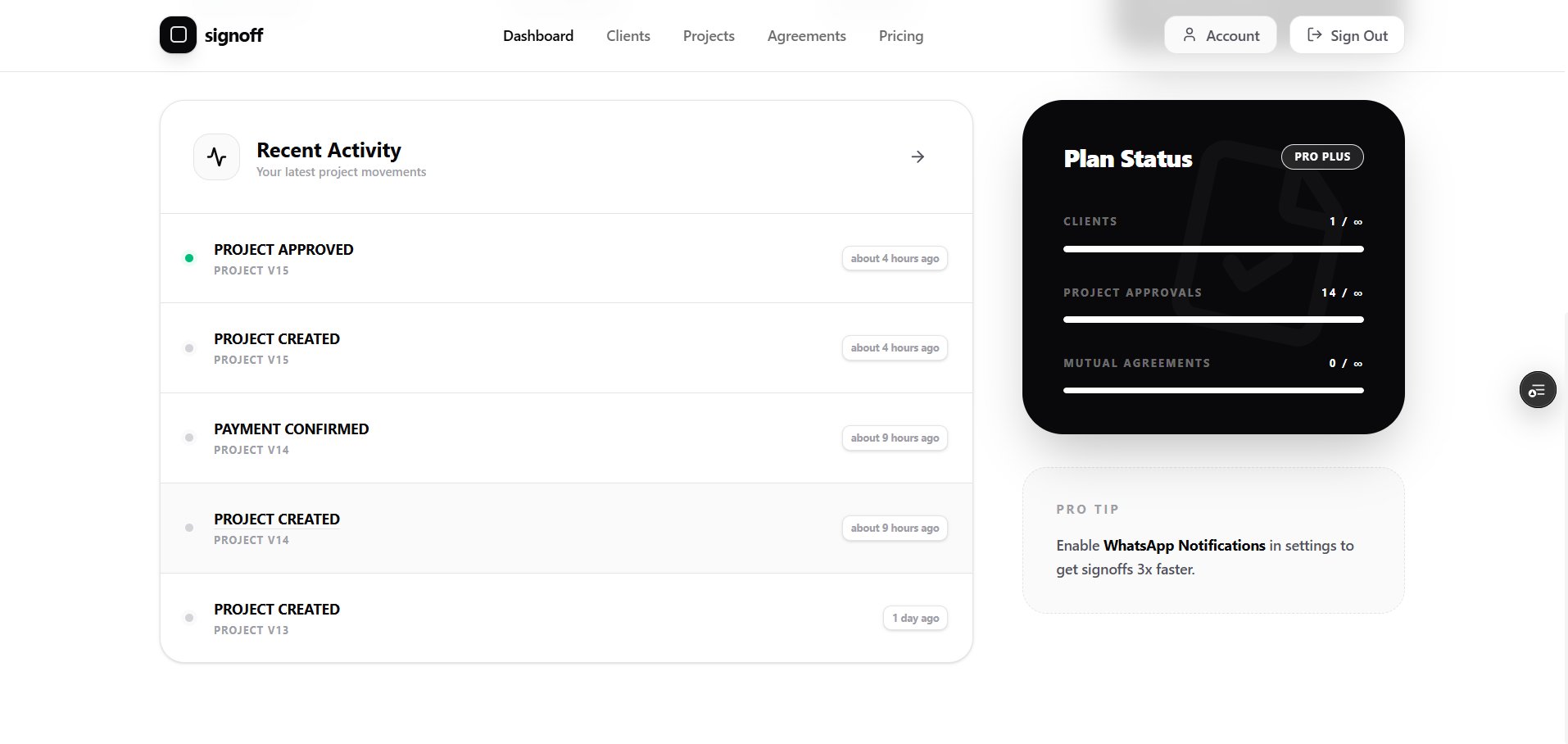Click the WhatsApp Notifications link

(1184, 546)
